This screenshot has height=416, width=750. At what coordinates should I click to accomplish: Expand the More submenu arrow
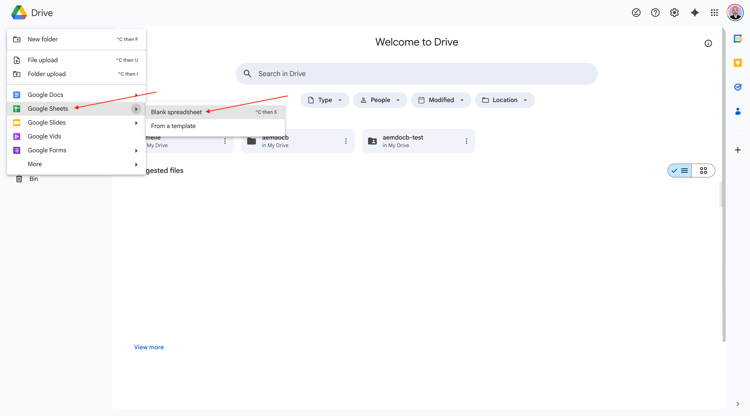[136, 164]
